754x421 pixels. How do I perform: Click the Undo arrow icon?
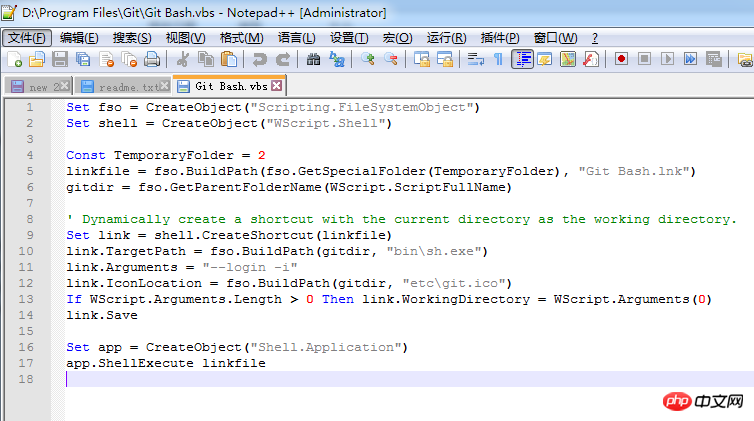[260, 60]
